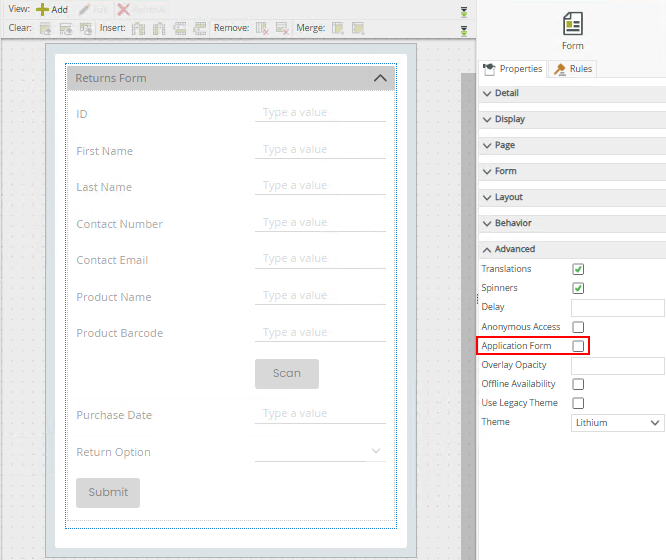Click the Delay input field
Screen dimensions: 666x560
(x=618, y=308)
